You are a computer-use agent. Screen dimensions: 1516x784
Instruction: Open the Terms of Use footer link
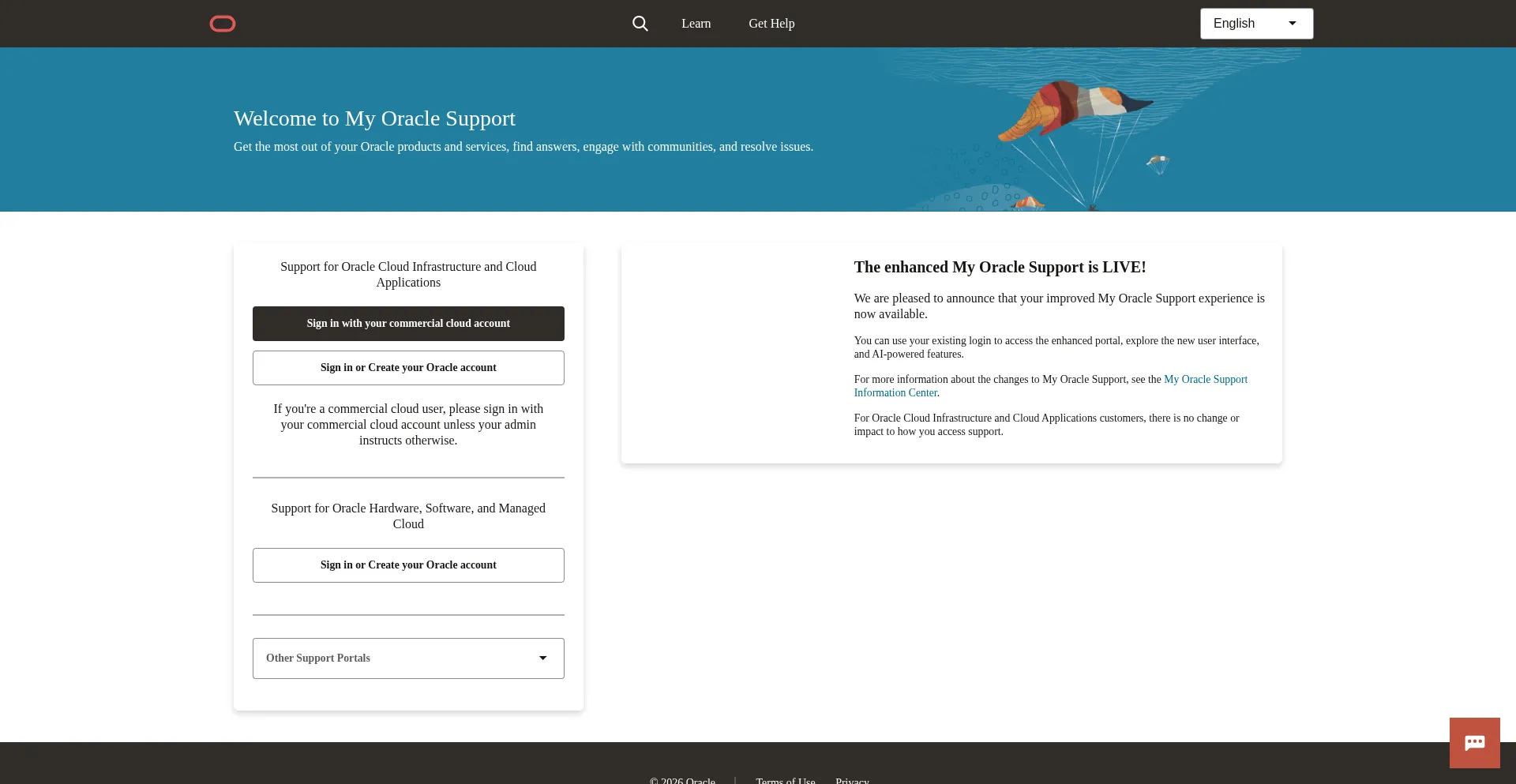click(x=786, y=780)
